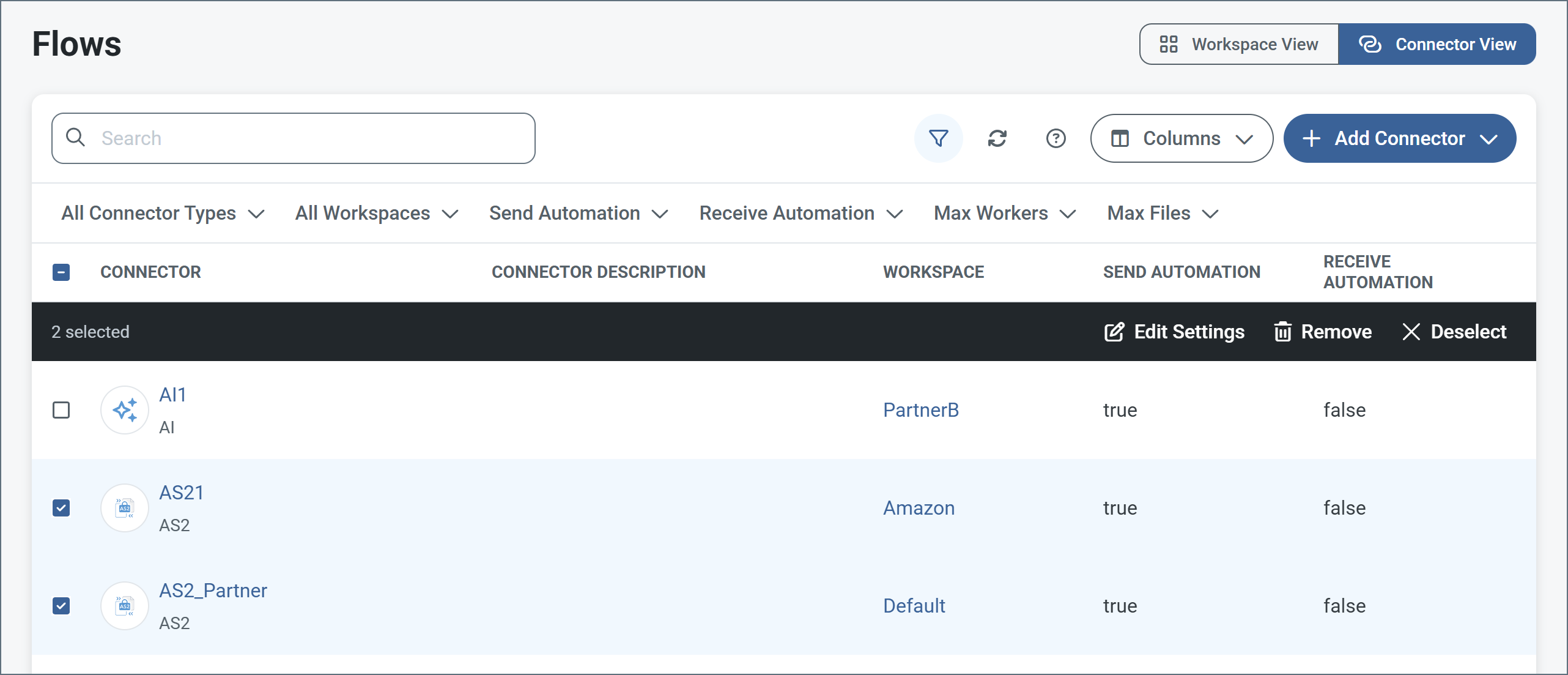Uncheck the AS21 row checkbox

61,508
